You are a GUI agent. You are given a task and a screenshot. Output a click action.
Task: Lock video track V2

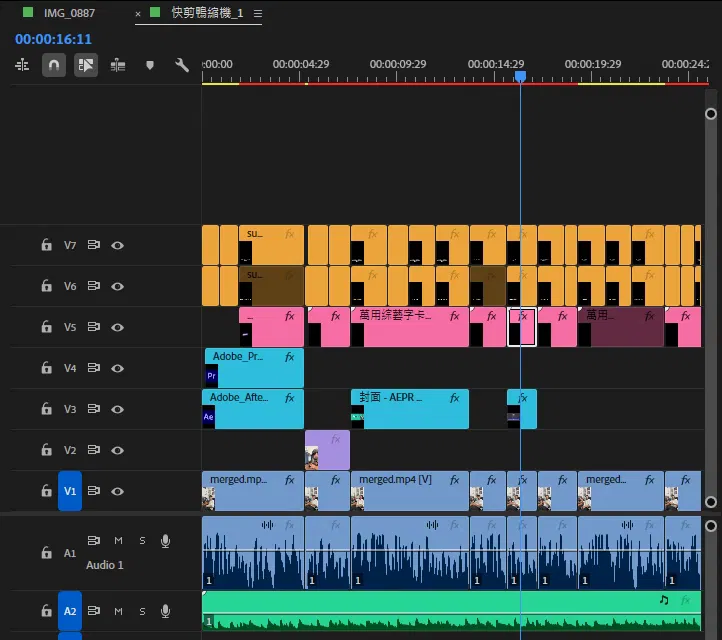[47, 450]
